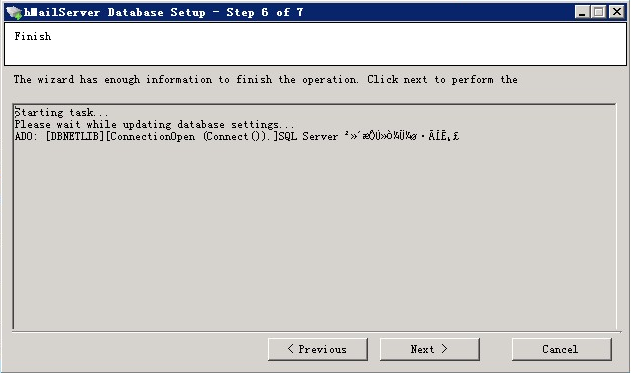This screenshot has height=373, width=632.
Task: Click the right chevron on the Next button
Action: pos(444,349)
